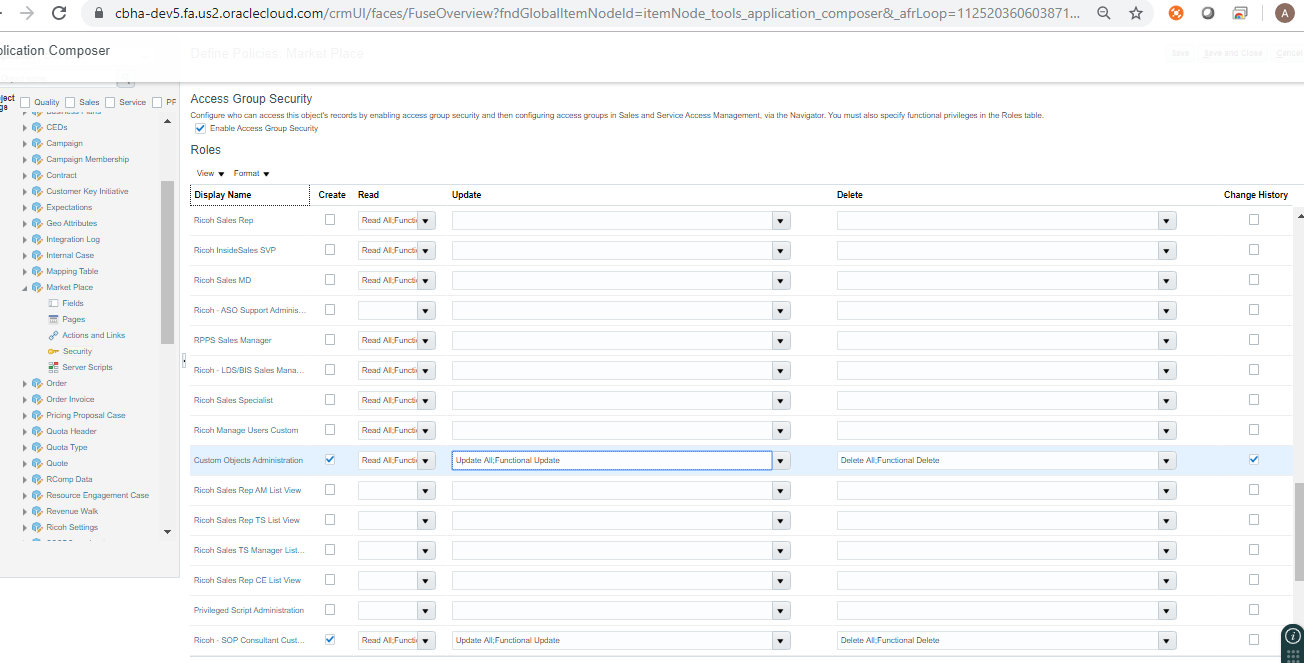Toggle the Sales filter checkbox
Viewport: 1304px width, 663px height.
point(70,102)
